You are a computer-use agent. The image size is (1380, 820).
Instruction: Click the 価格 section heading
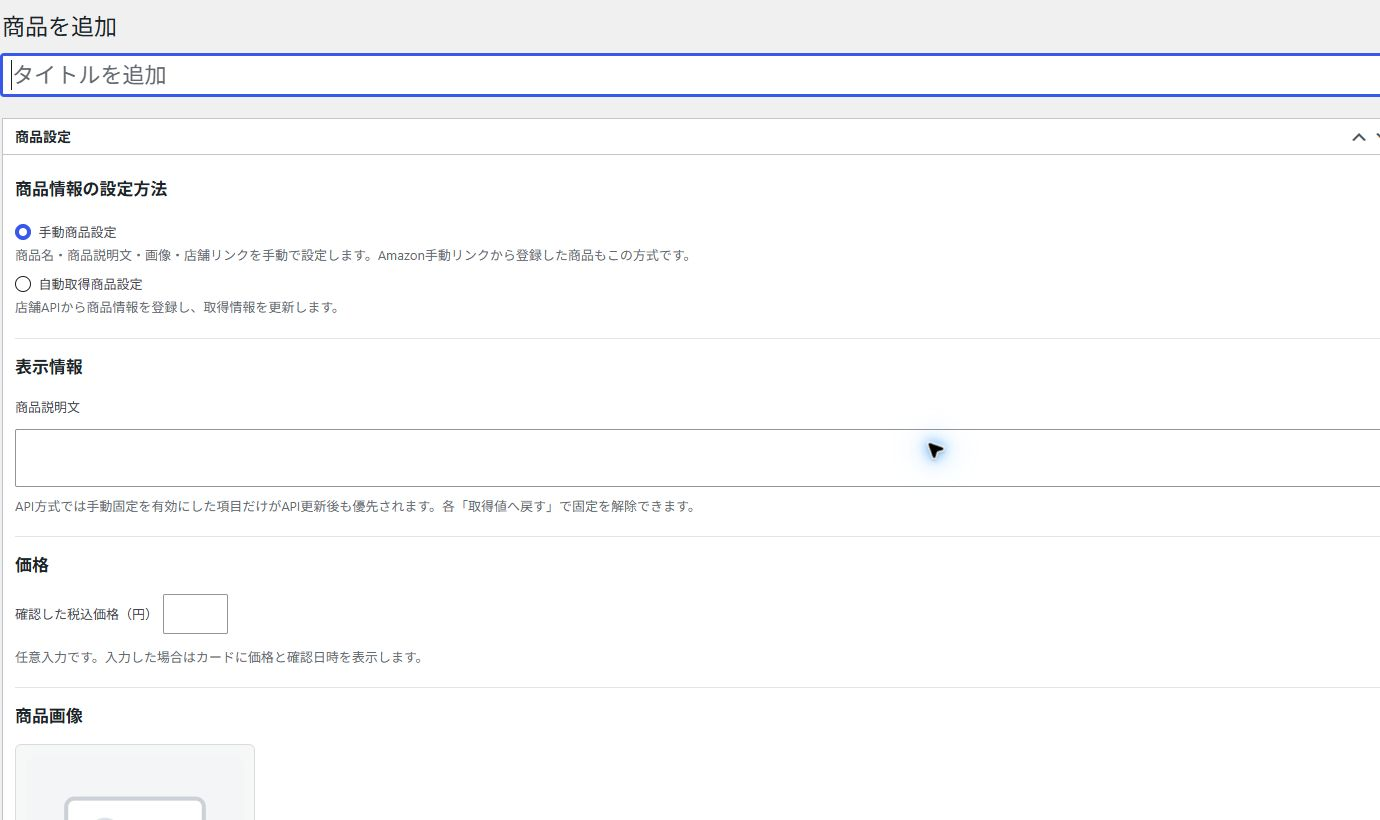[32, 565]
